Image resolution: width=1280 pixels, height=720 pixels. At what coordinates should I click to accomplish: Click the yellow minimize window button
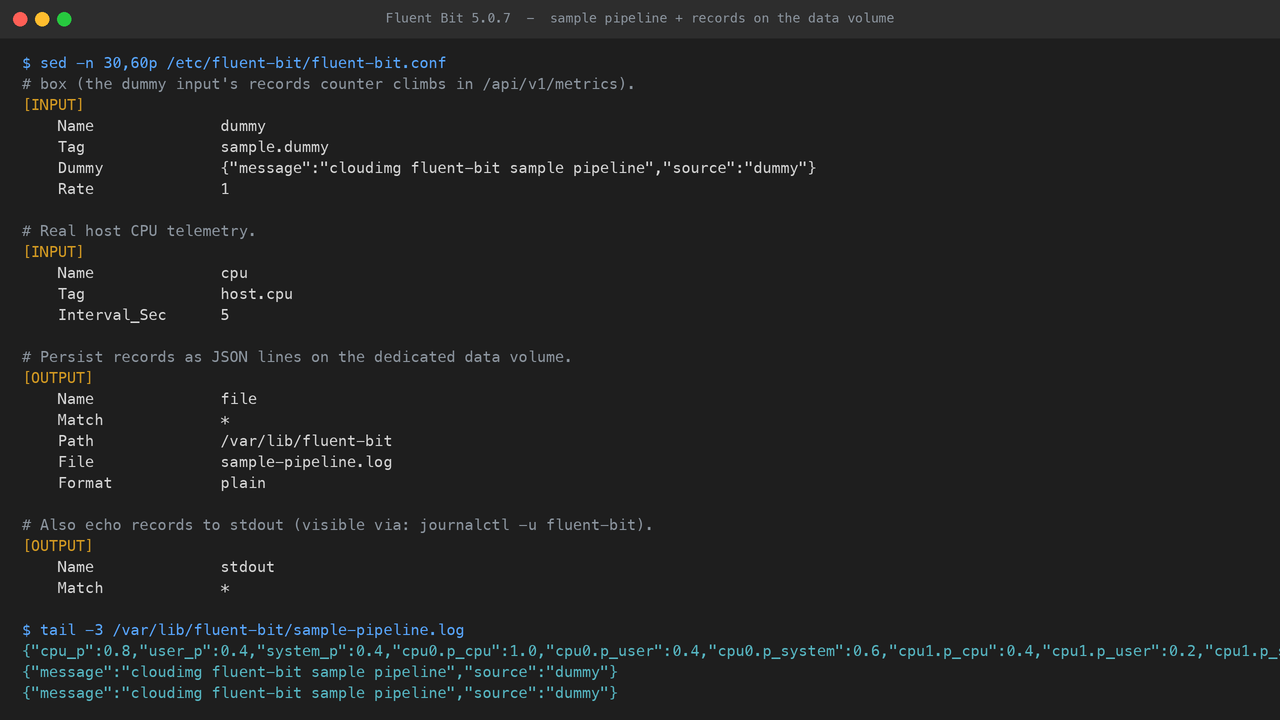click(42, 19)
